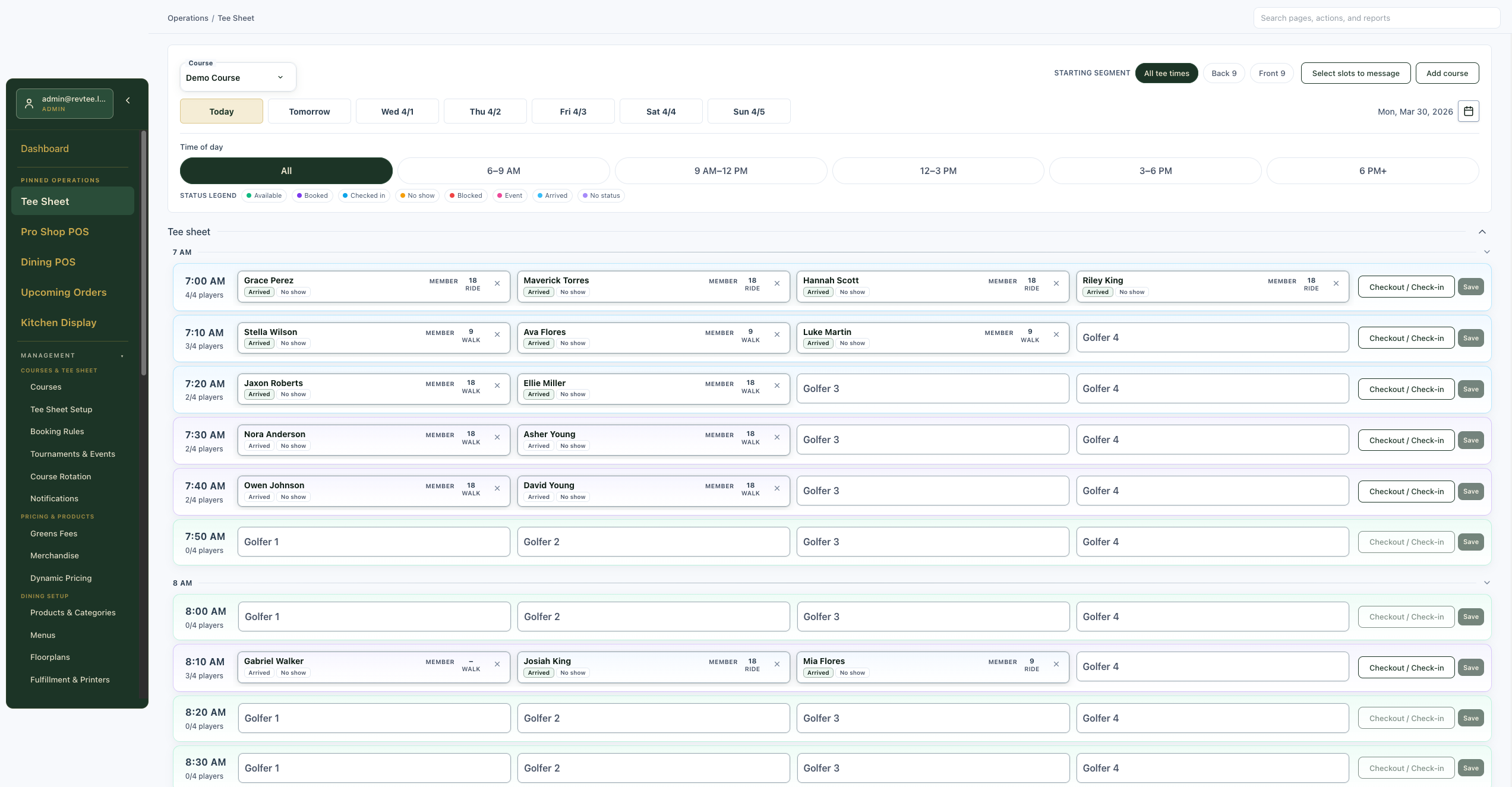Remove Riley King from the 7:00 AM slot
Image resolution: width=1512 pixels, height=787 pixels.
tap(1337, 284)
